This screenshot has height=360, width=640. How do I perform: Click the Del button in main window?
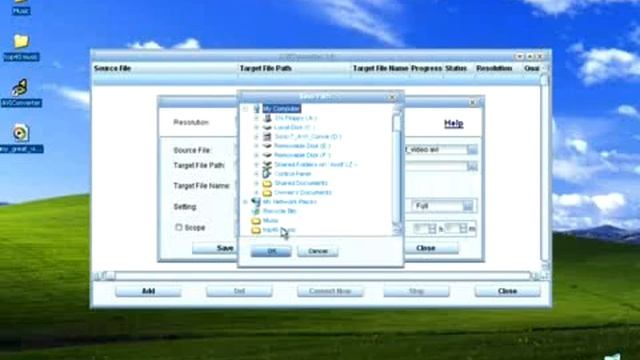pos(239,291)
